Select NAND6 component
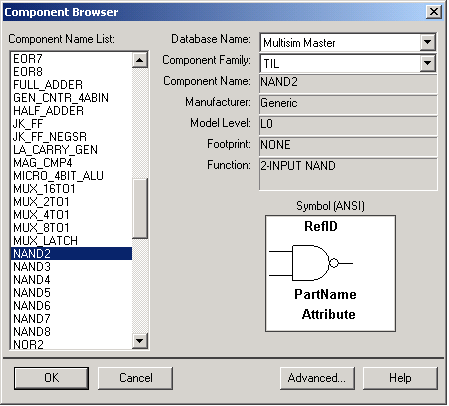This screenshot has width=449, height=406. click(71, 306)
